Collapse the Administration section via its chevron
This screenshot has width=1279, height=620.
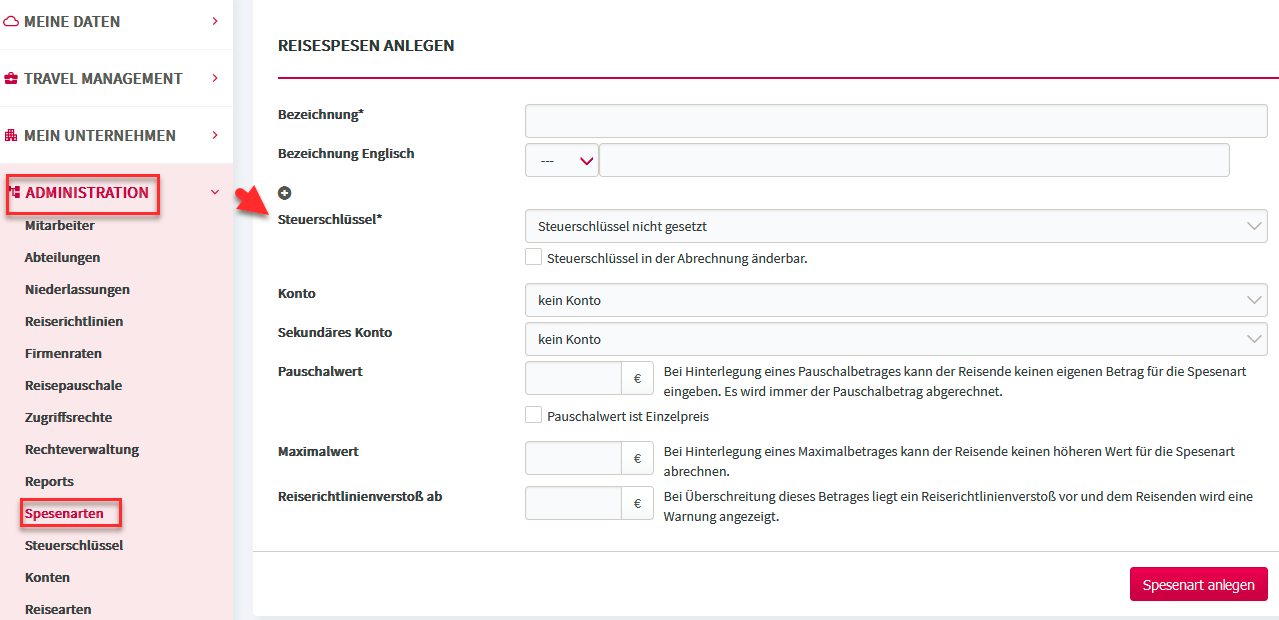click(x=215, y=192)
